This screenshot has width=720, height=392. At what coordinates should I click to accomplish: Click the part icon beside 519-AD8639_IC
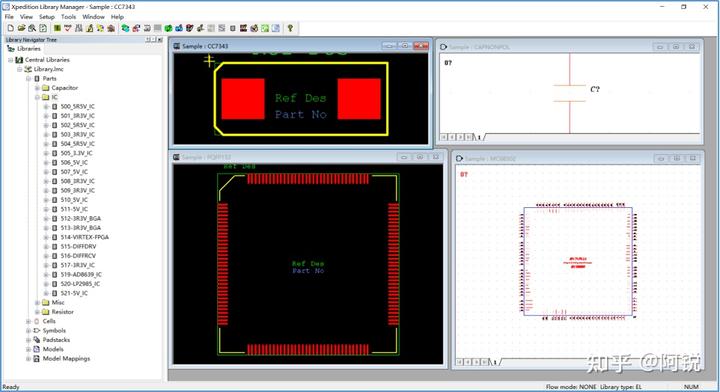point(55,274)
